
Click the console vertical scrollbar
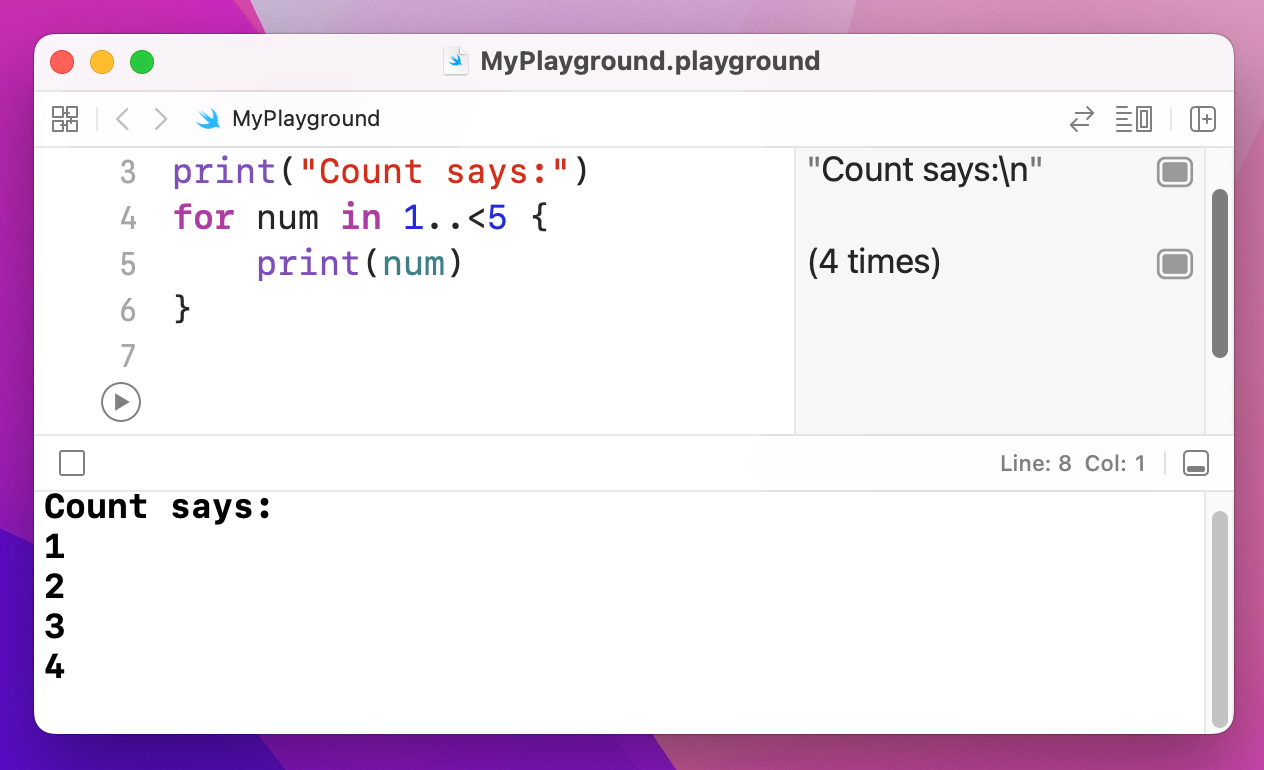pos(1218,618)
